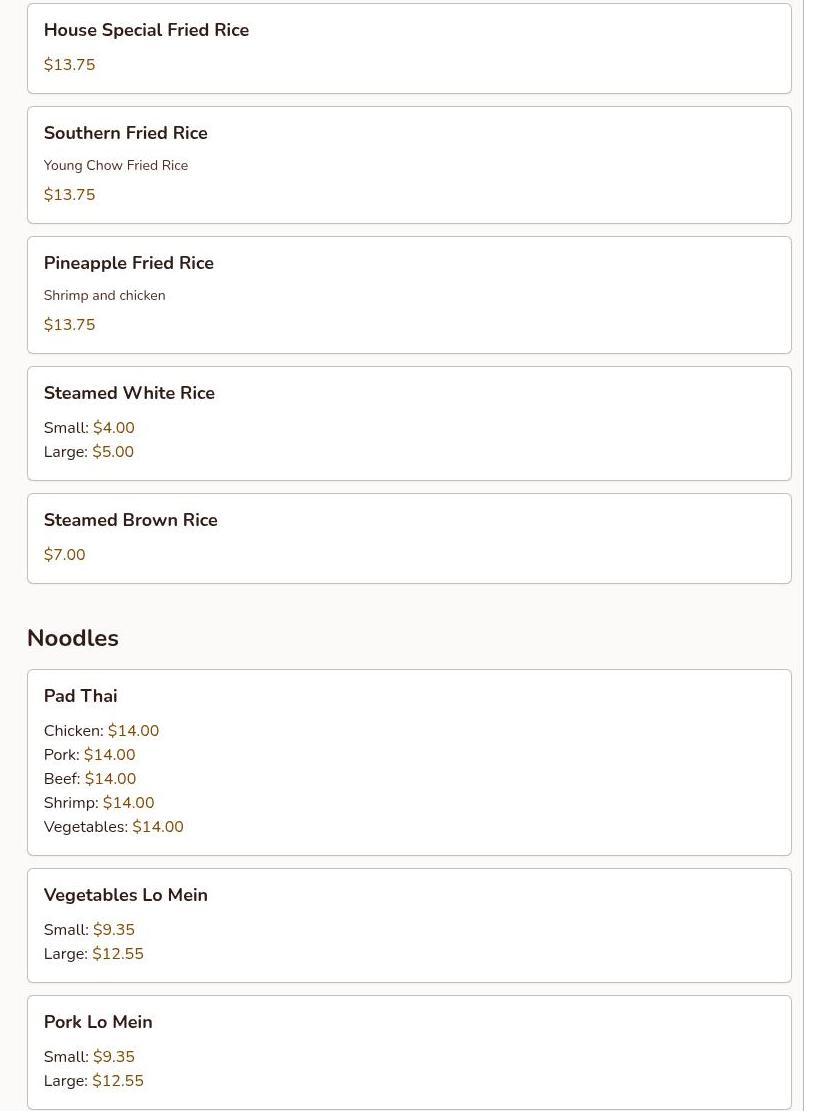The width and height of the screenshot is (824, 1111).
Task: Click the $7.00 Steamed Brown Rice price
Action: point(64,555)
